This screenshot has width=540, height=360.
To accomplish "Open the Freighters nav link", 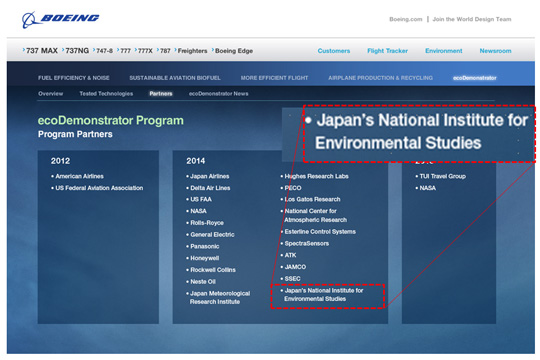I will (x=192, y=51).
